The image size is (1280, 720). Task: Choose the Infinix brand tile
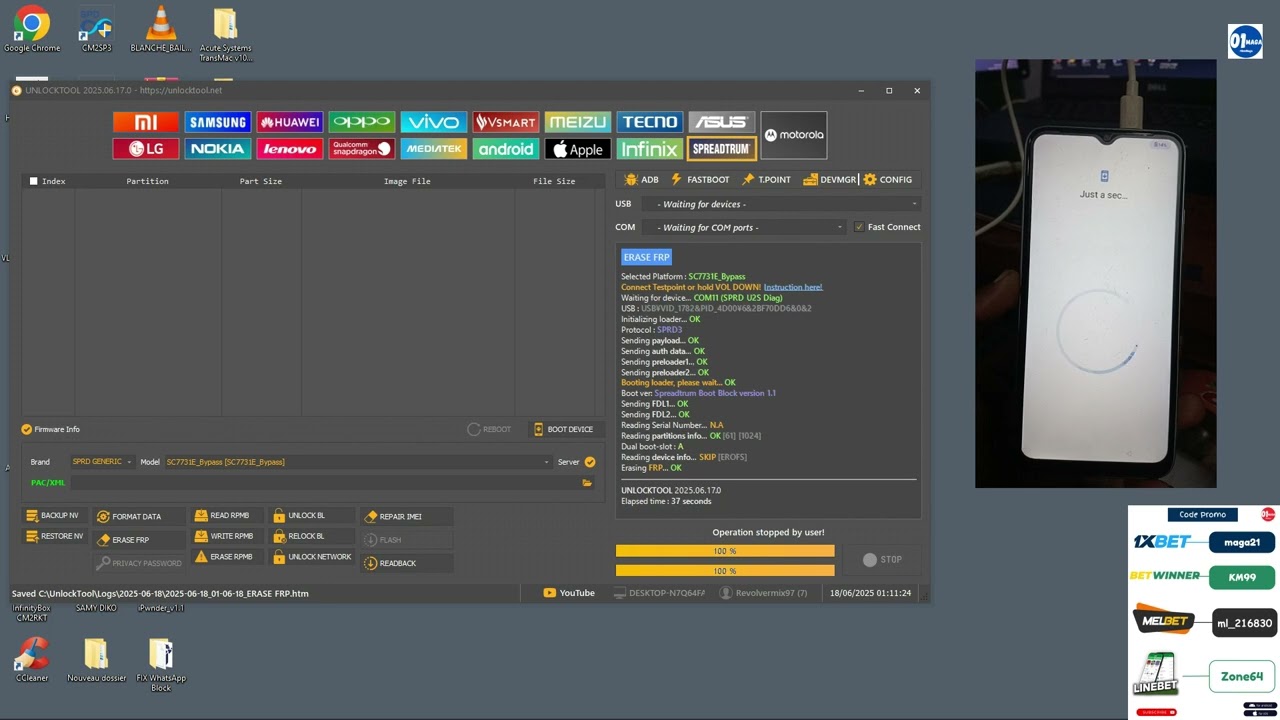coord(650,149)
